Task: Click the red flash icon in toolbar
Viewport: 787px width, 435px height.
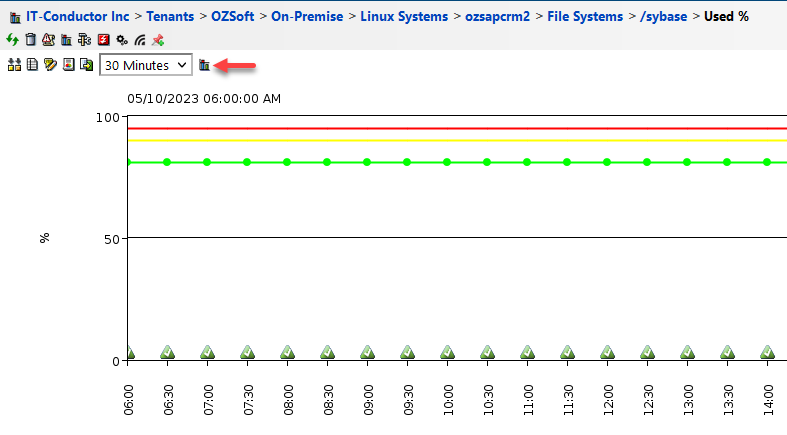Action: [103, 40]
